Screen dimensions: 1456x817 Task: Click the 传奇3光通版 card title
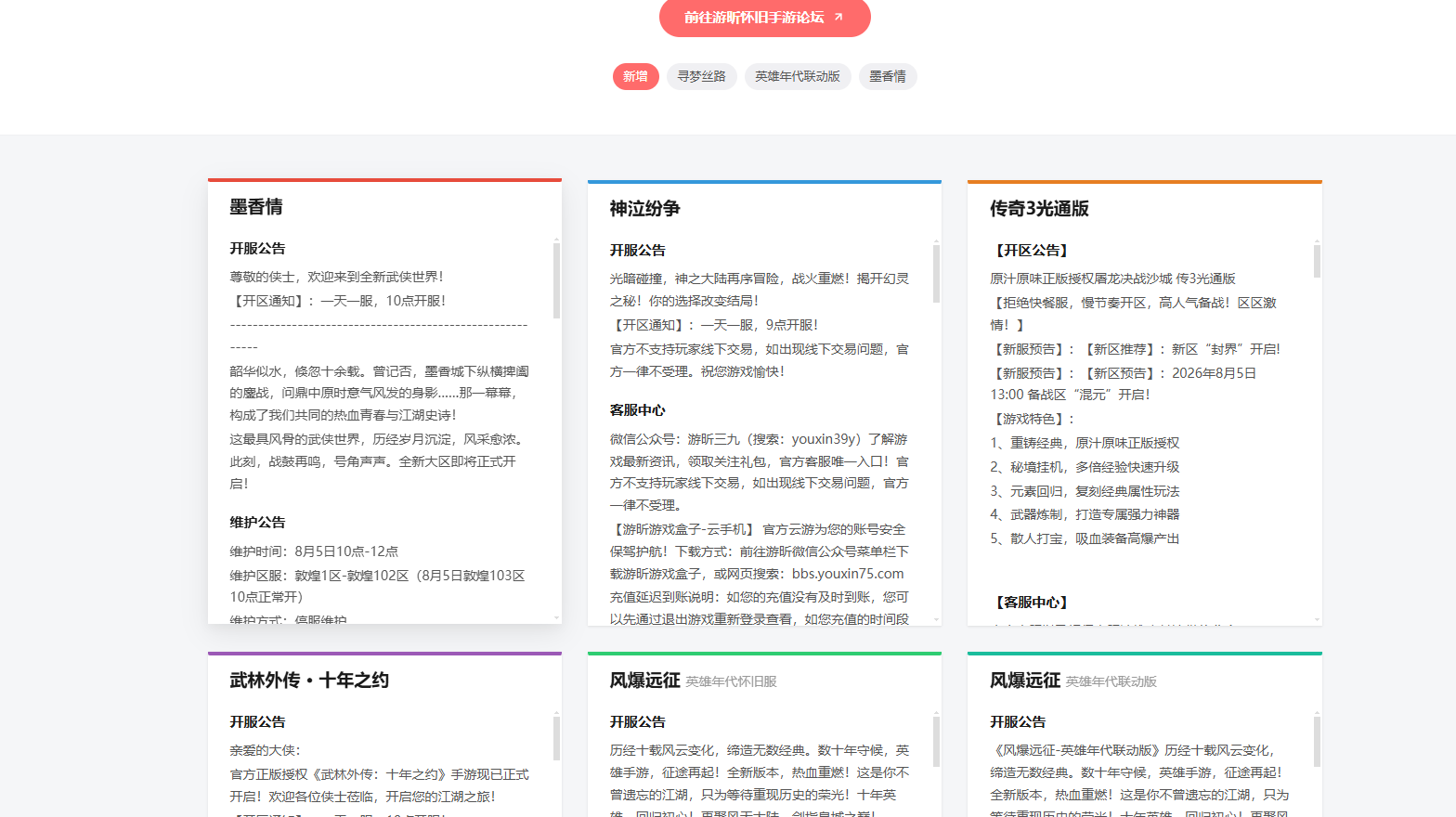[1039, 209]
